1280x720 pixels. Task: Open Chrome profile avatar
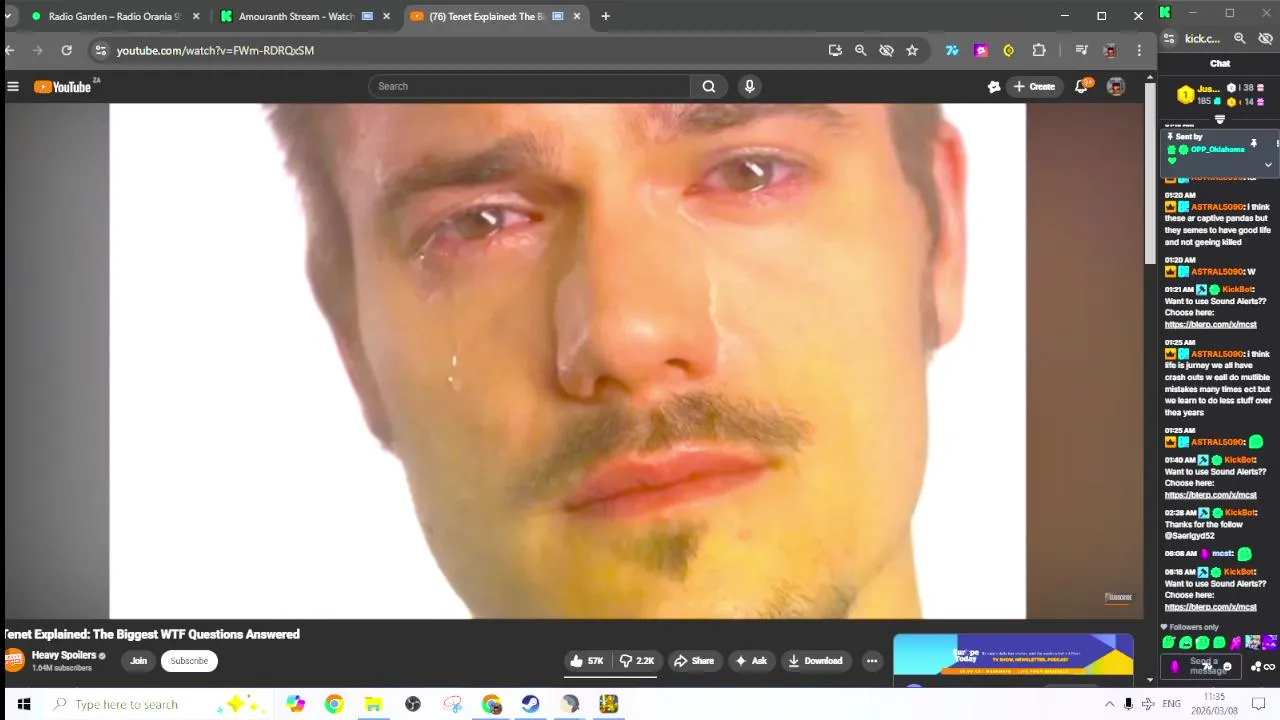click(x=1110, y=50)
